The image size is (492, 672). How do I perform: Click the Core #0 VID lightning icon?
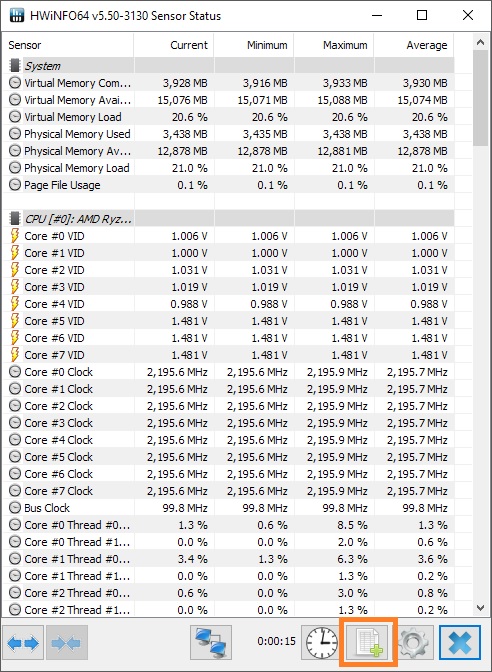15,236
